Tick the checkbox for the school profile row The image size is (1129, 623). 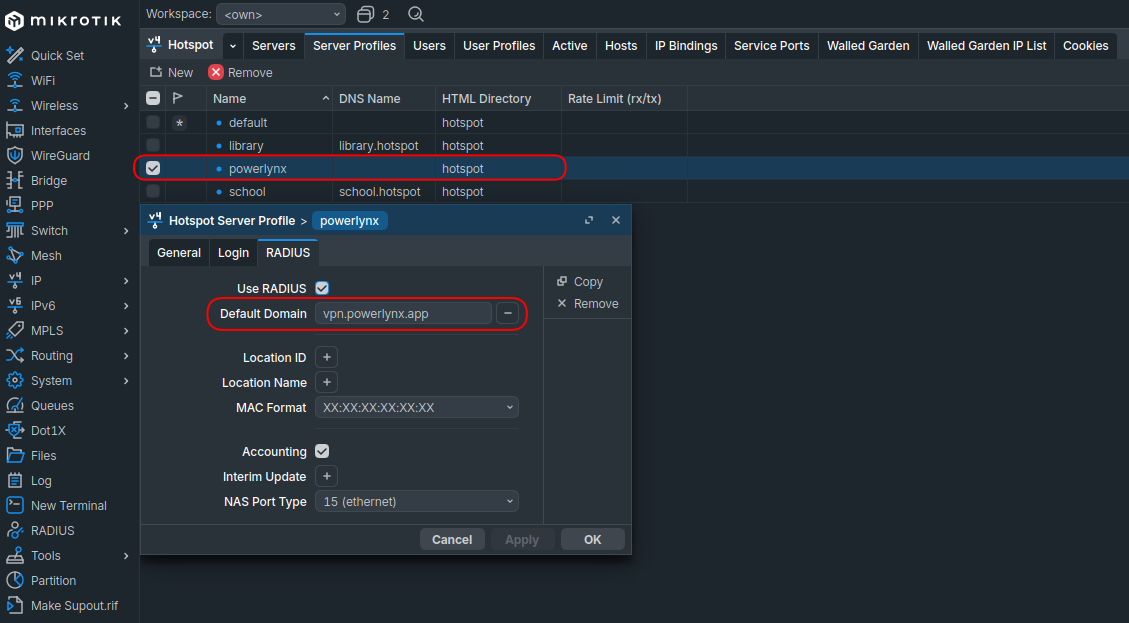pyautogui.click(x=153, y=191)
